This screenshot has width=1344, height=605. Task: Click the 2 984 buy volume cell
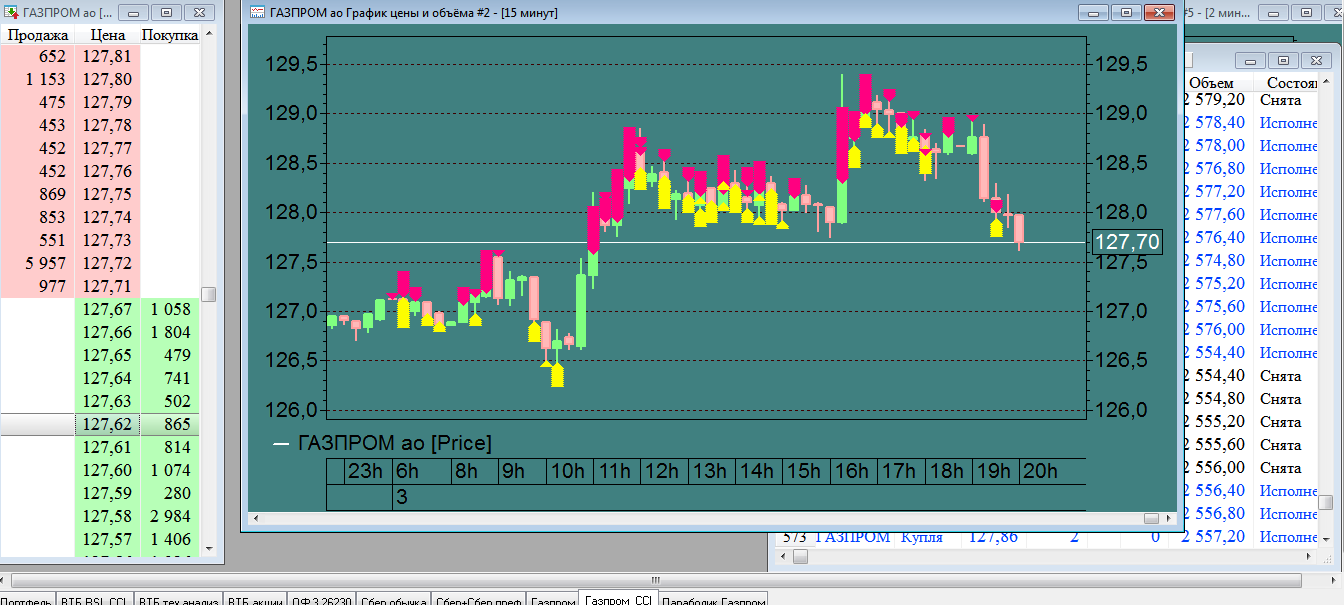point(170,517)
